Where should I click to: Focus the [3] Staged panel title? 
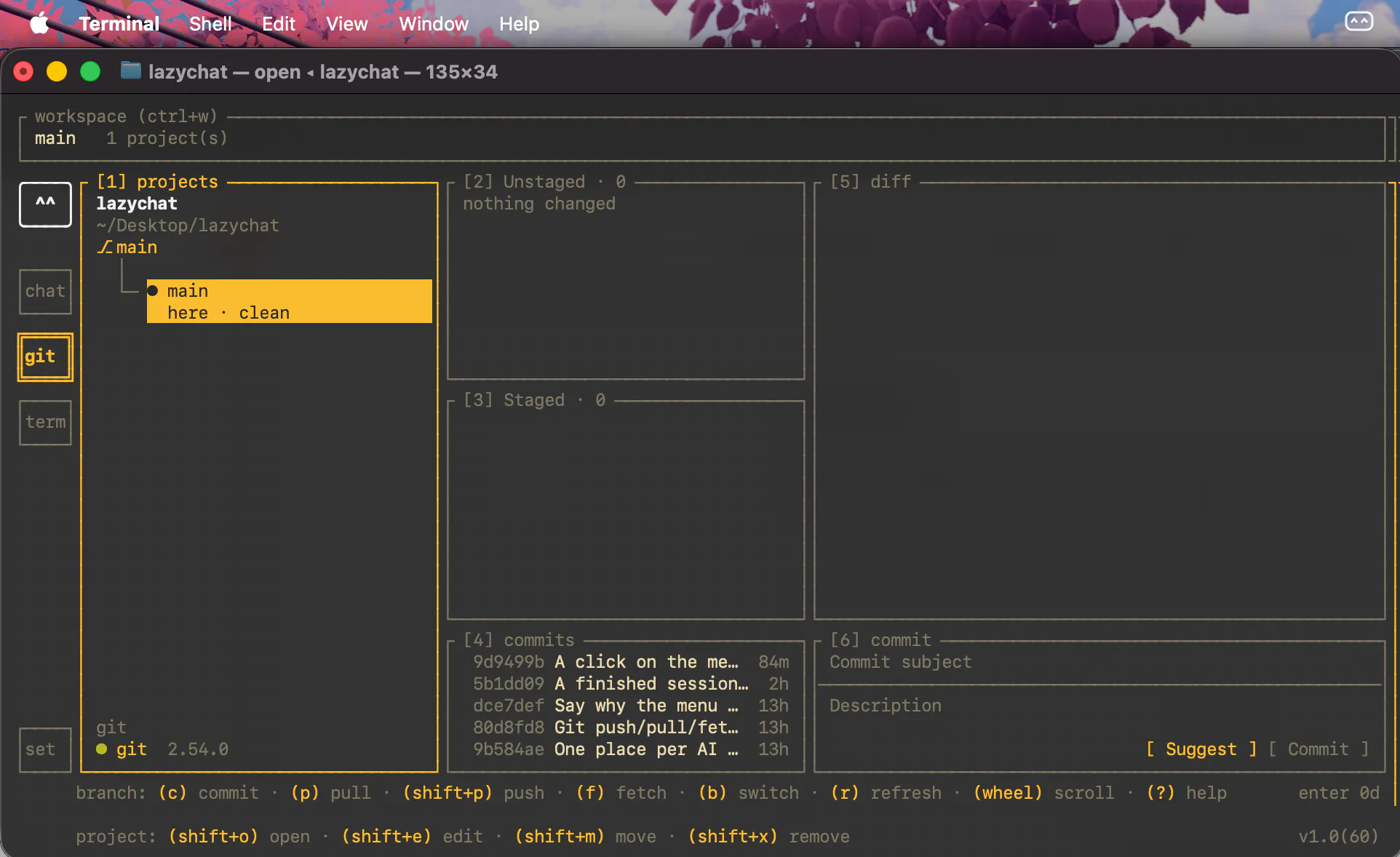pos(534,400)
